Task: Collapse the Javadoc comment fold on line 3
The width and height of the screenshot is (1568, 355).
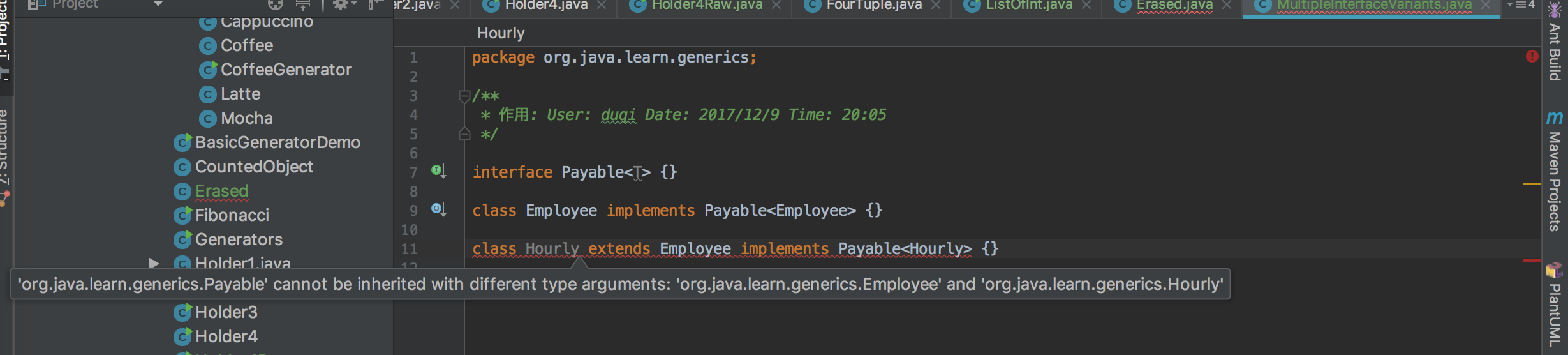Action: 464,96
